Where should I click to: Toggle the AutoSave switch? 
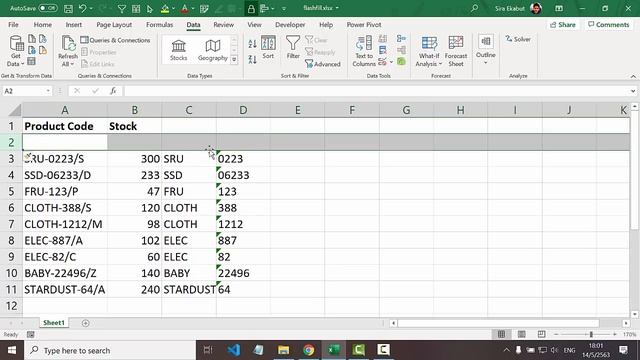(x=48, y=8)
